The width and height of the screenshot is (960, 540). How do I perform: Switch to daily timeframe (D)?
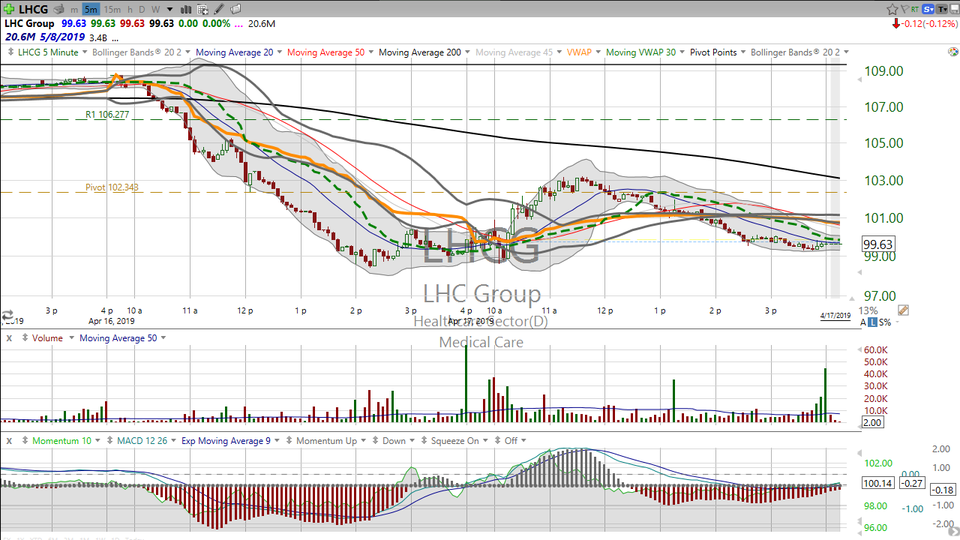(x=142, y=10)
